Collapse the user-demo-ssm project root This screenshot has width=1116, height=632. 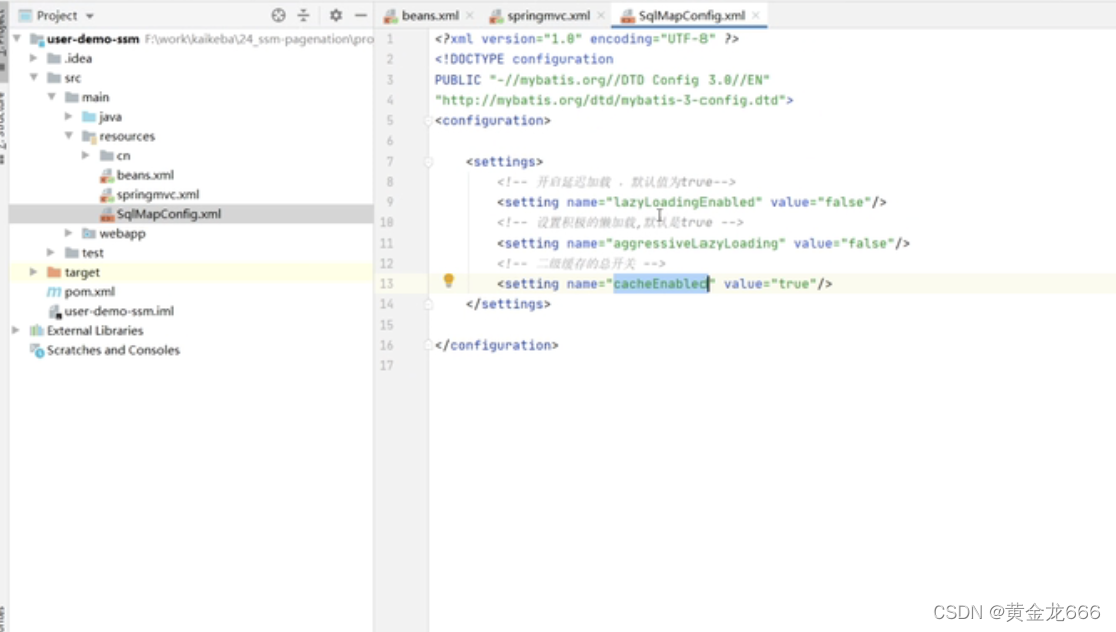(x=16, y=38)
